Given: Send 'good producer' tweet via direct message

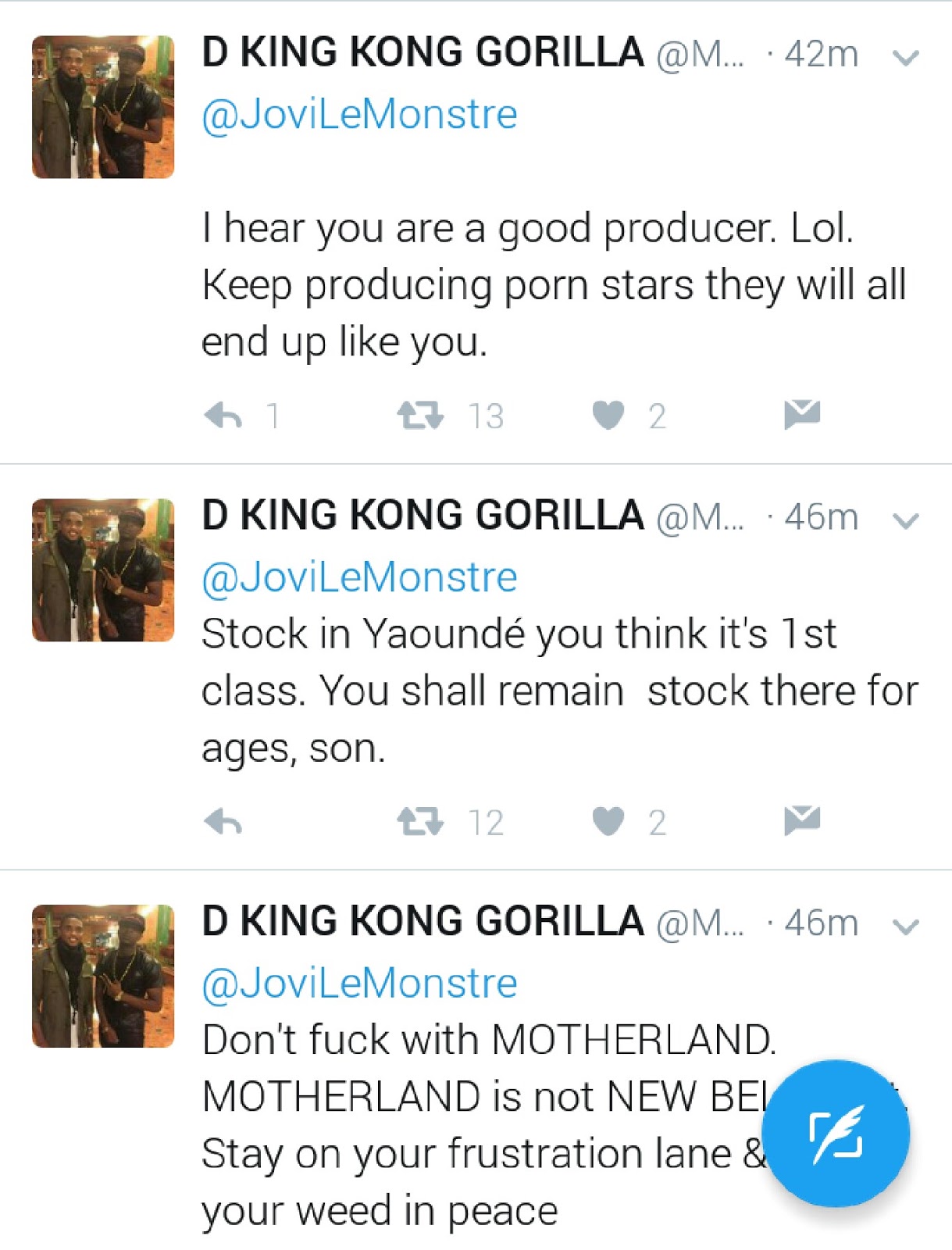Looking at the screenshot, I should (x=802, y=414).
